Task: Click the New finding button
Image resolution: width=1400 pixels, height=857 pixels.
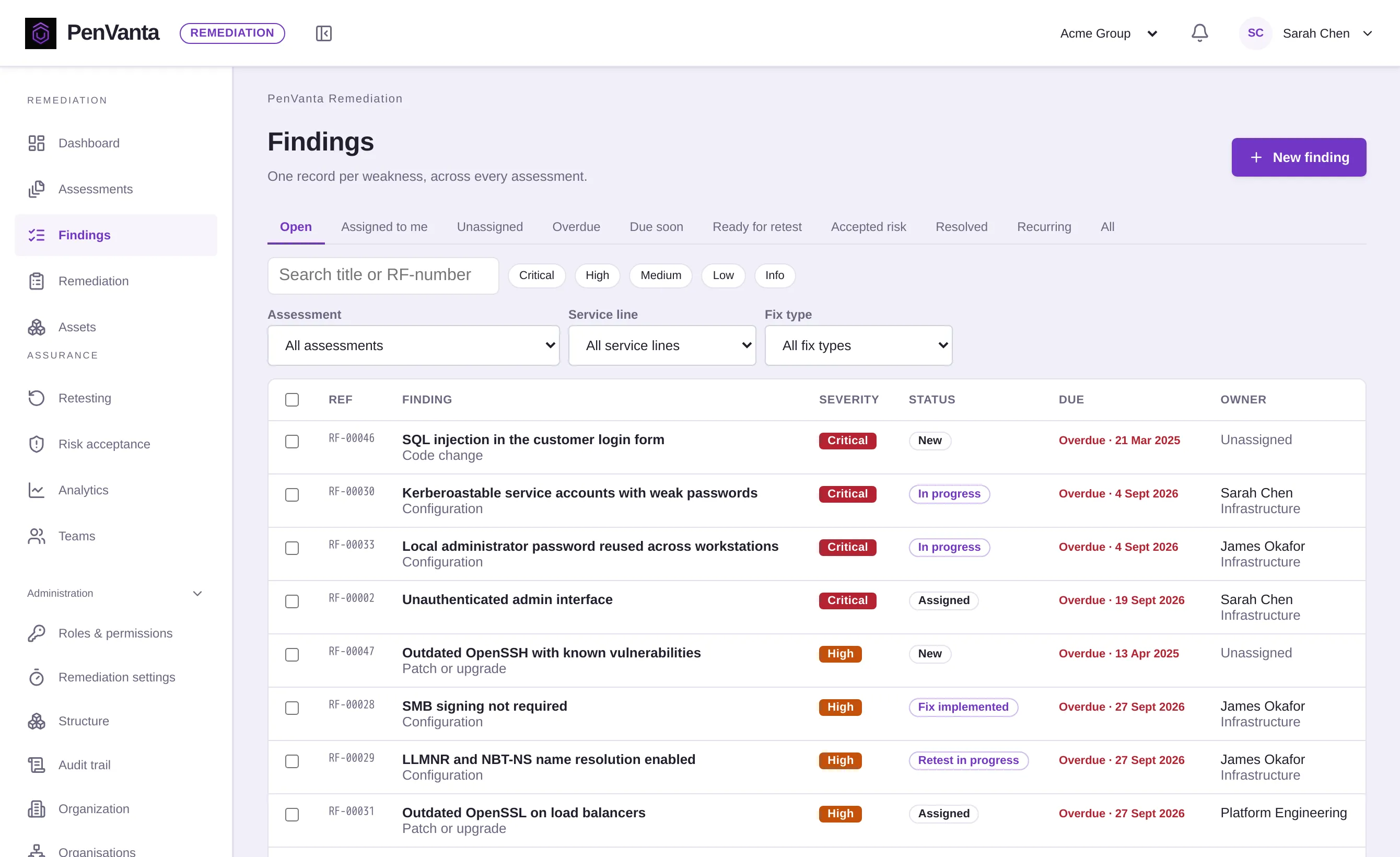Action: tap(1299, 157)
